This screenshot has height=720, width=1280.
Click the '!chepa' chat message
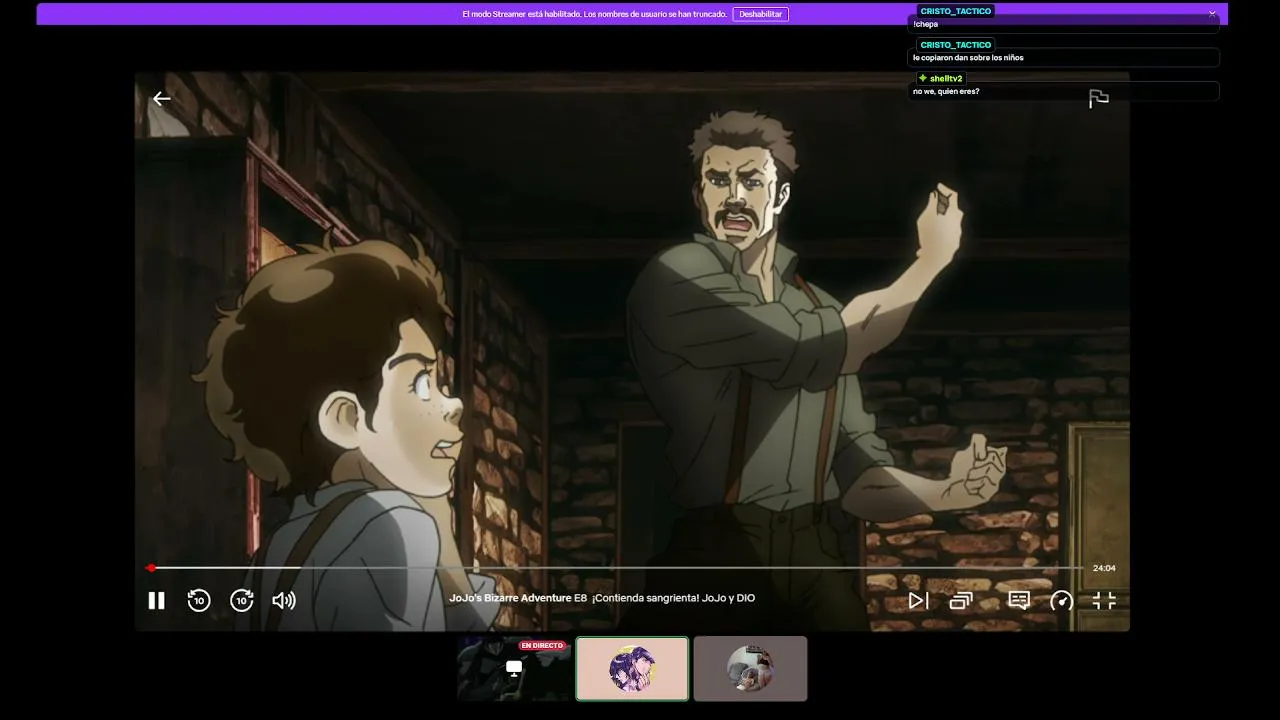[925, 24]
